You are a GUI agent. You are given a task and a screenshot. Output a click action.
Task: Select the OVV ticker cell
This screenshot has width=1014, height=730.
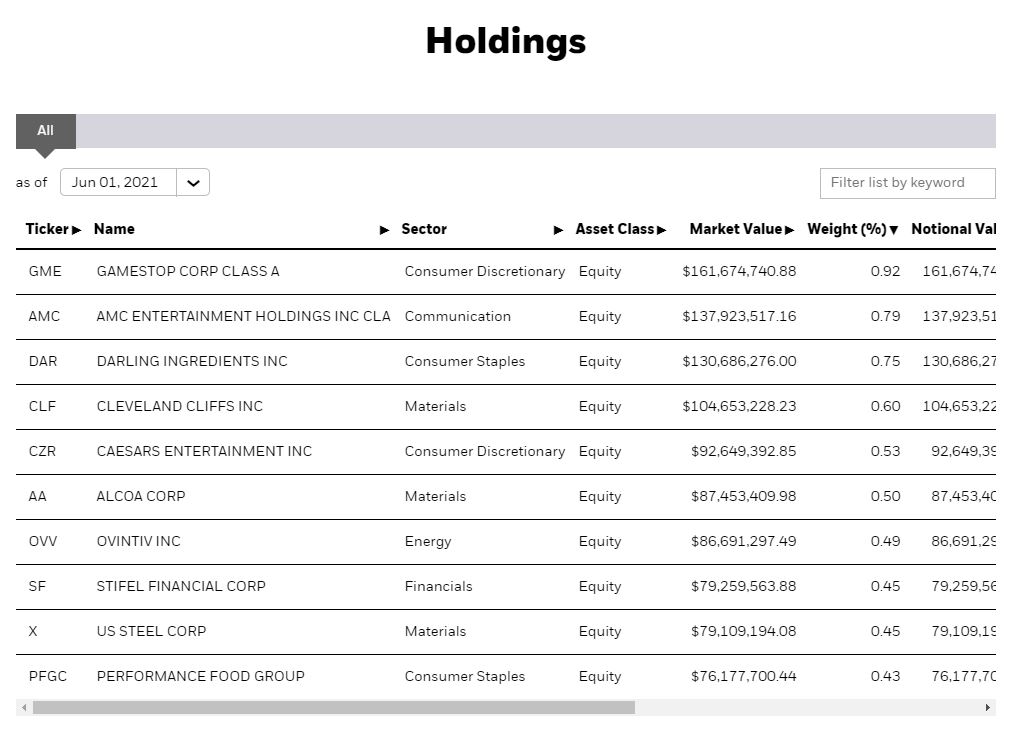43,541
